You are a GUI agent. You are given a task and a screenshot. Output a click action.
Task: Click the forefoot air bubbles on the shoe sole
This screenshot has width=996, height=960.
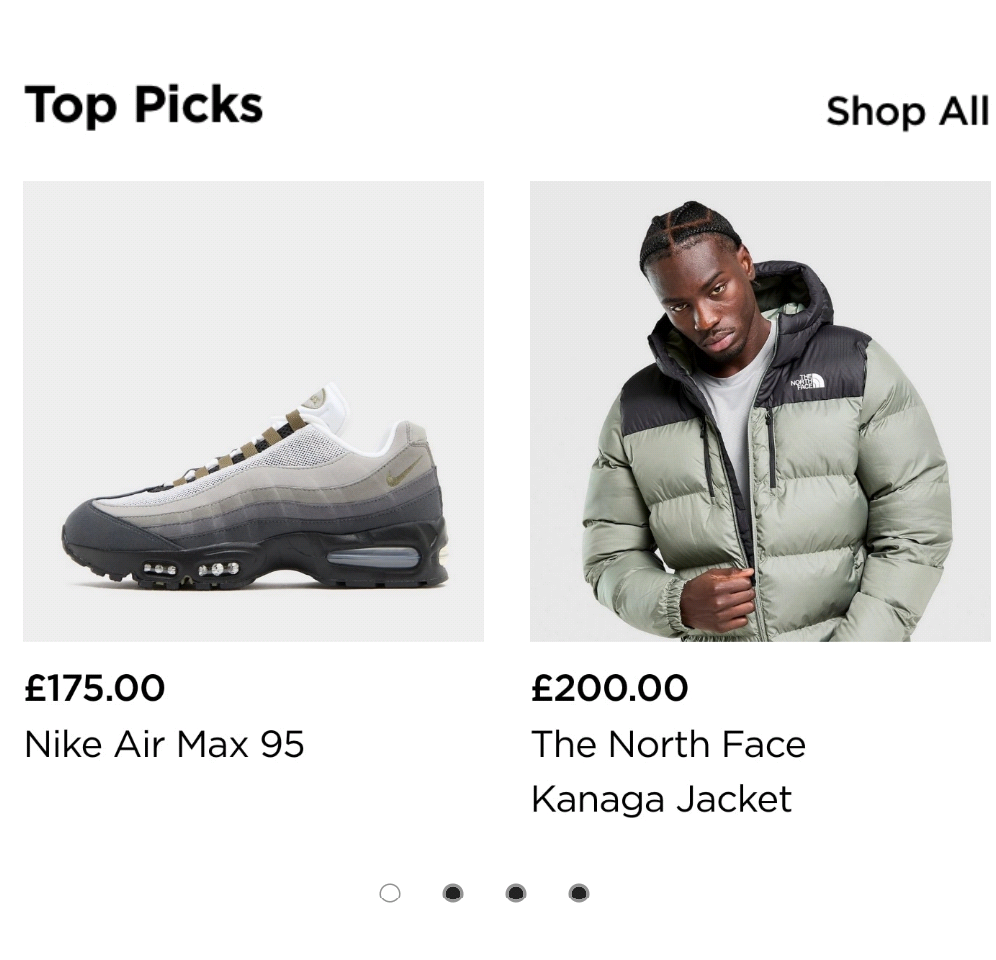[x=191, y=569]
